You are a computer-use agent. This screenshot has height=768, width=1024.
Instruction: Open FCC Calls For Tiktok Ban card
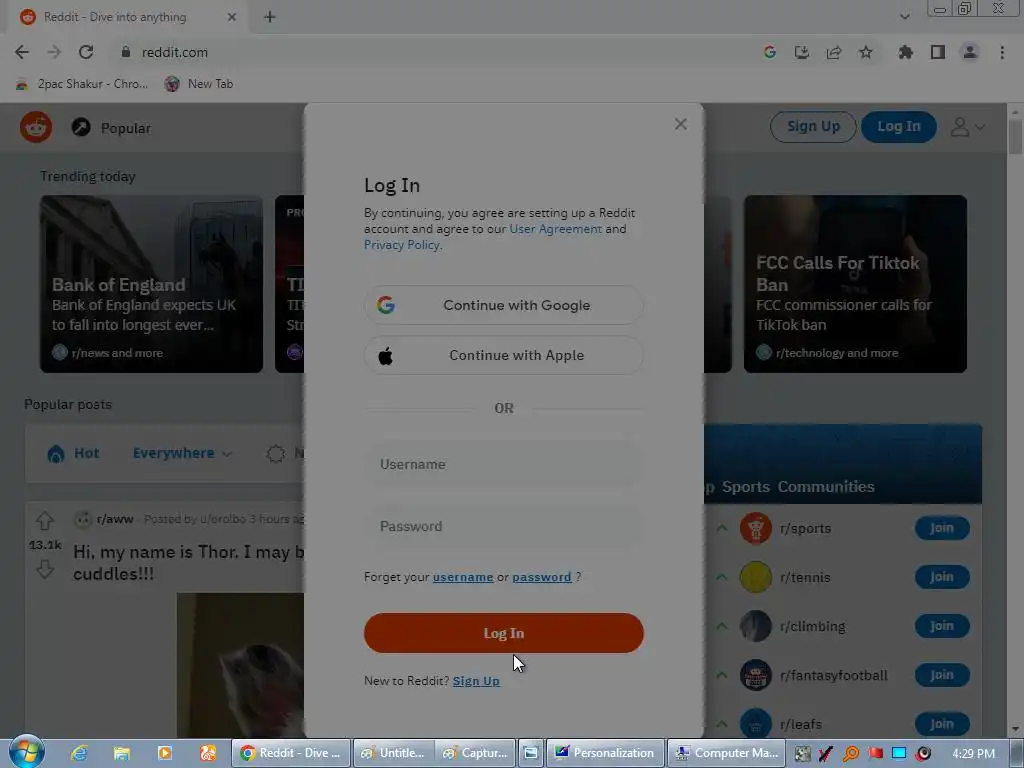click(855, 284)
